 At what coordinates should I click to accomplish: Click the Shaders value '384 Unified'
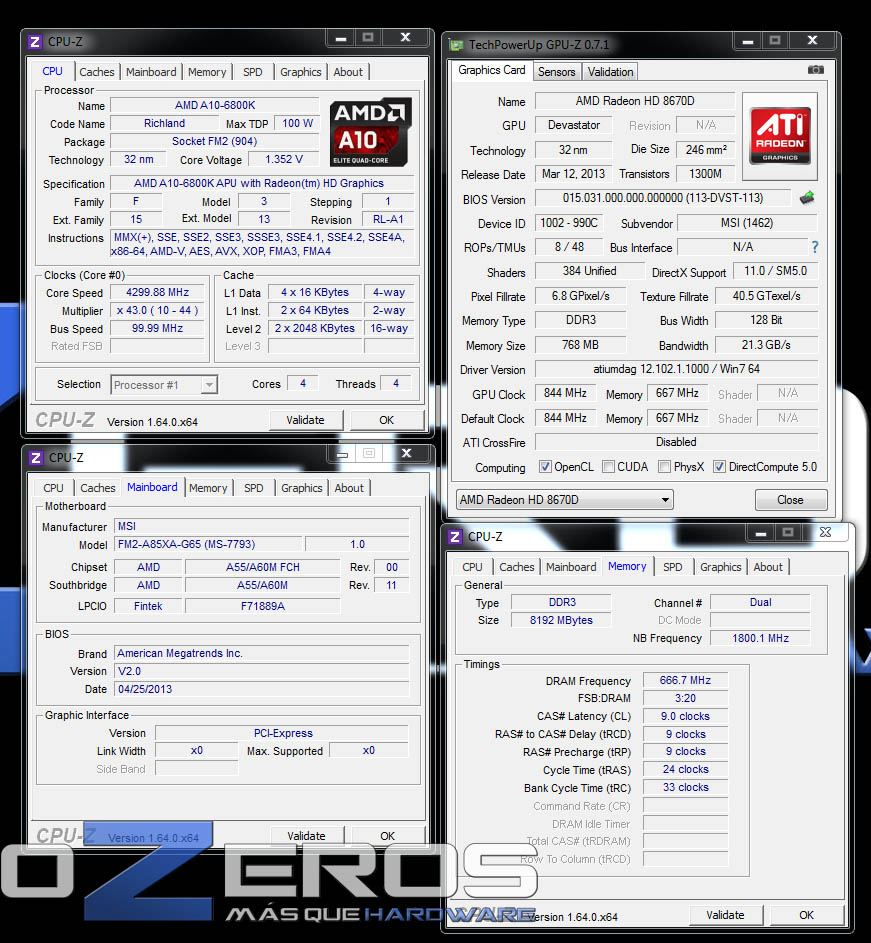(589, 271)
